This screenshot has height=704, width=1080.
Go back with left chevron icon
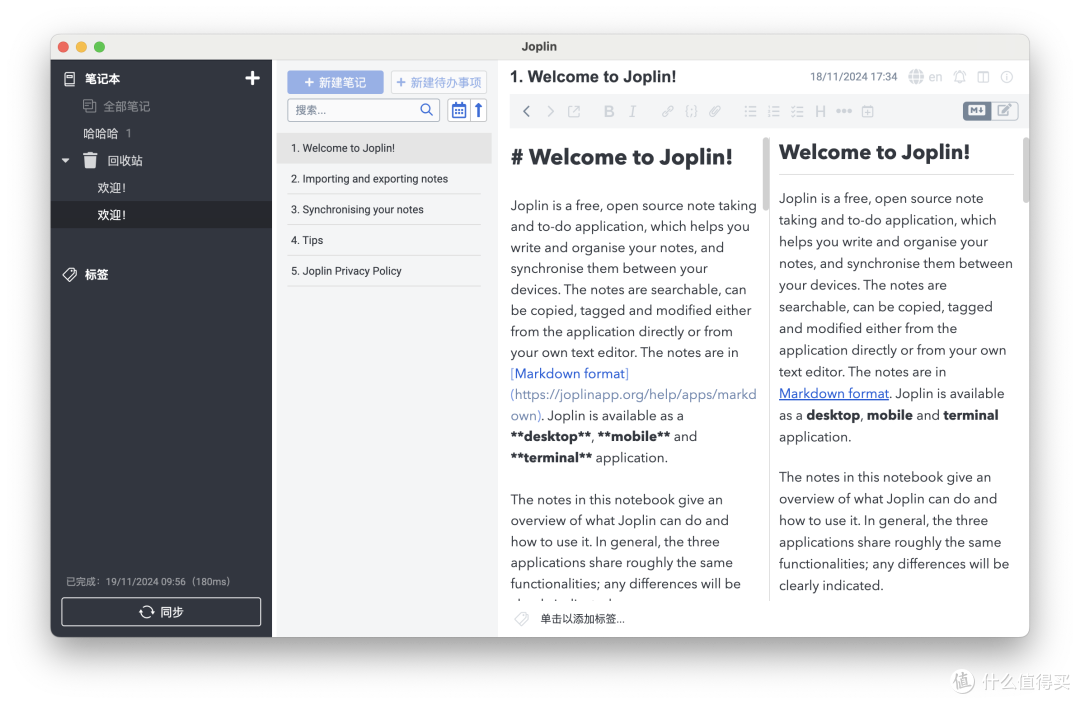coord(526,111)
